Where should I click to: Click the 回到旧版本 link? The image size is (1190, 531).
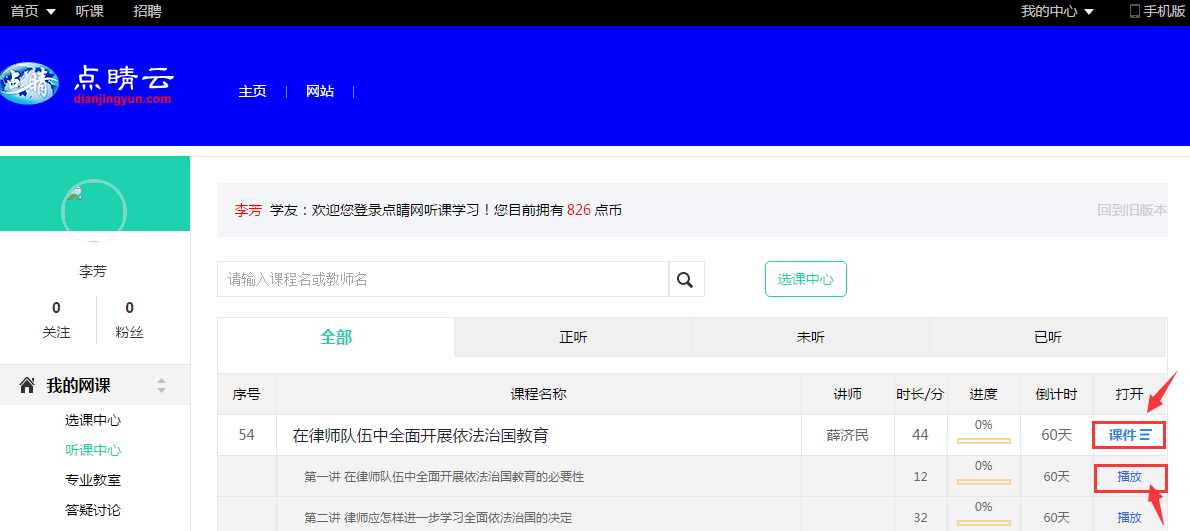point(1132,210)
